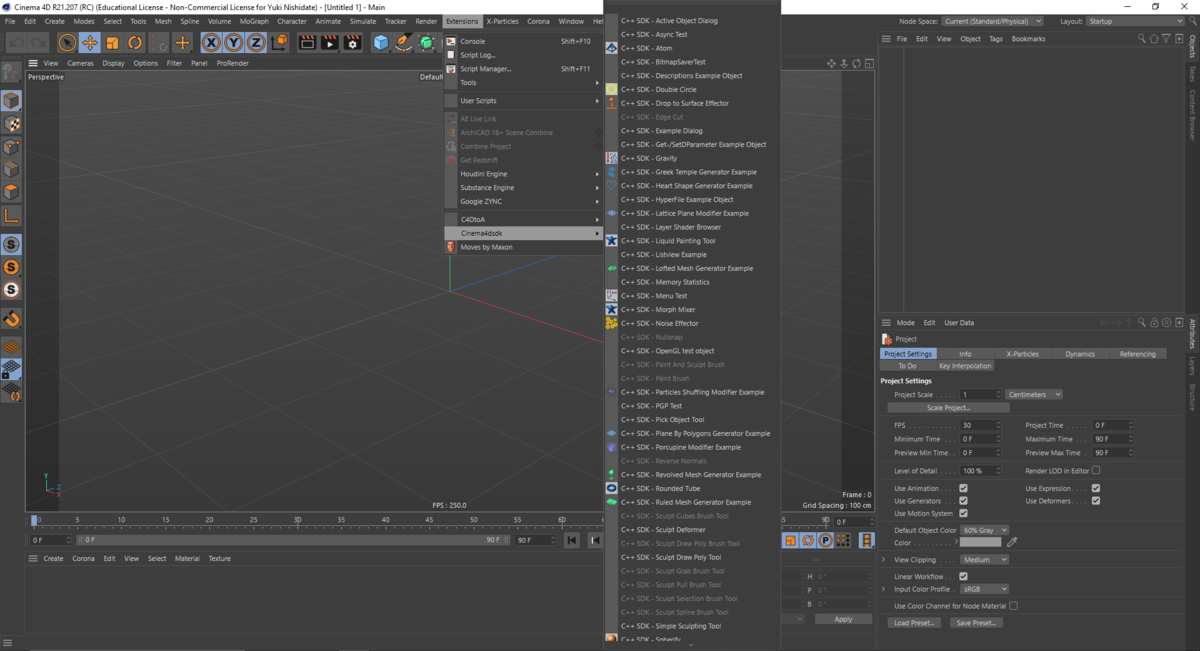This screenshot has width=1200, height=651.
Task: Click Level of Detail 100% field
Action: tap(980, 471)
